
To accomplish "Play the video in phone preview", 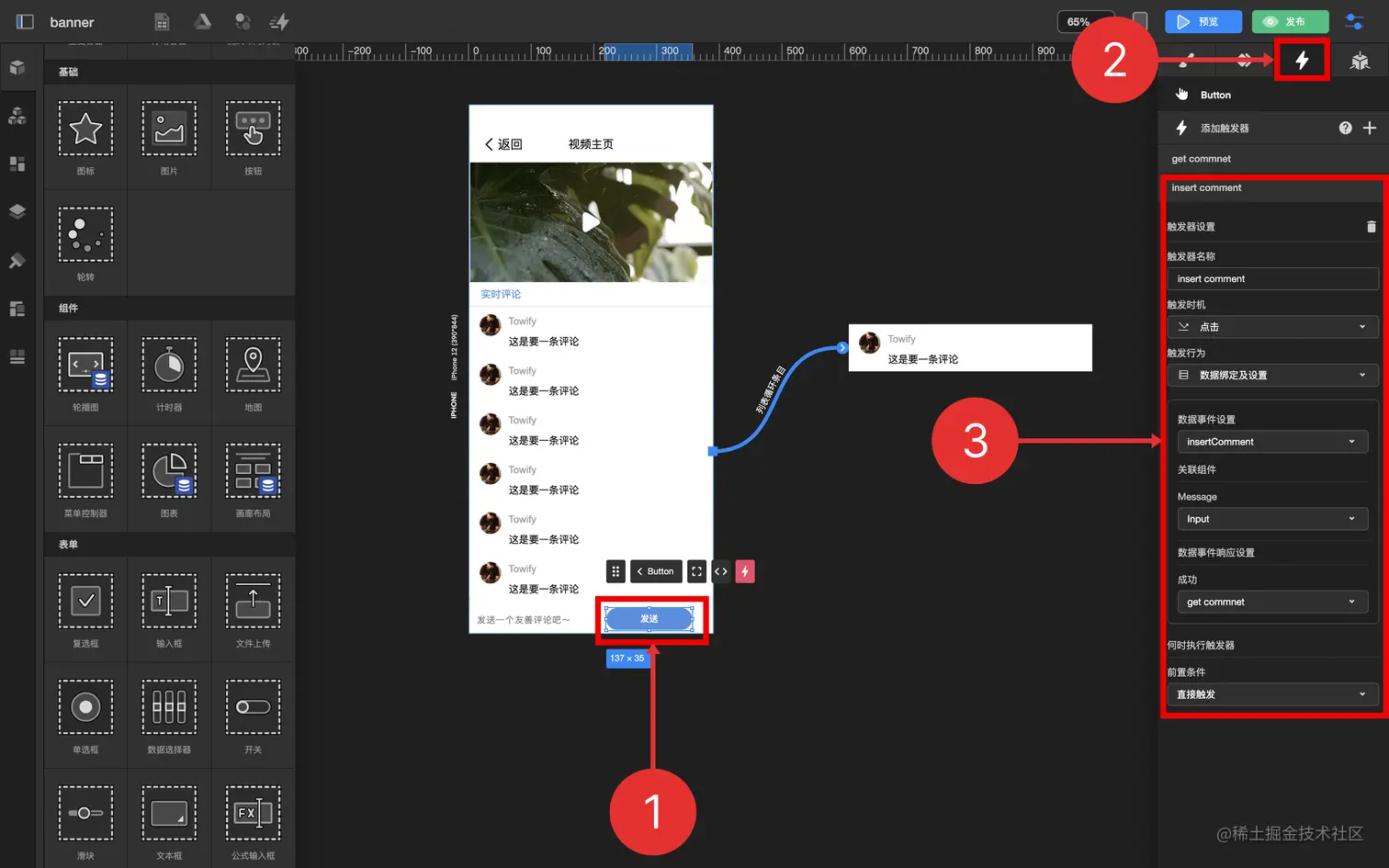I will pos(591,221).
